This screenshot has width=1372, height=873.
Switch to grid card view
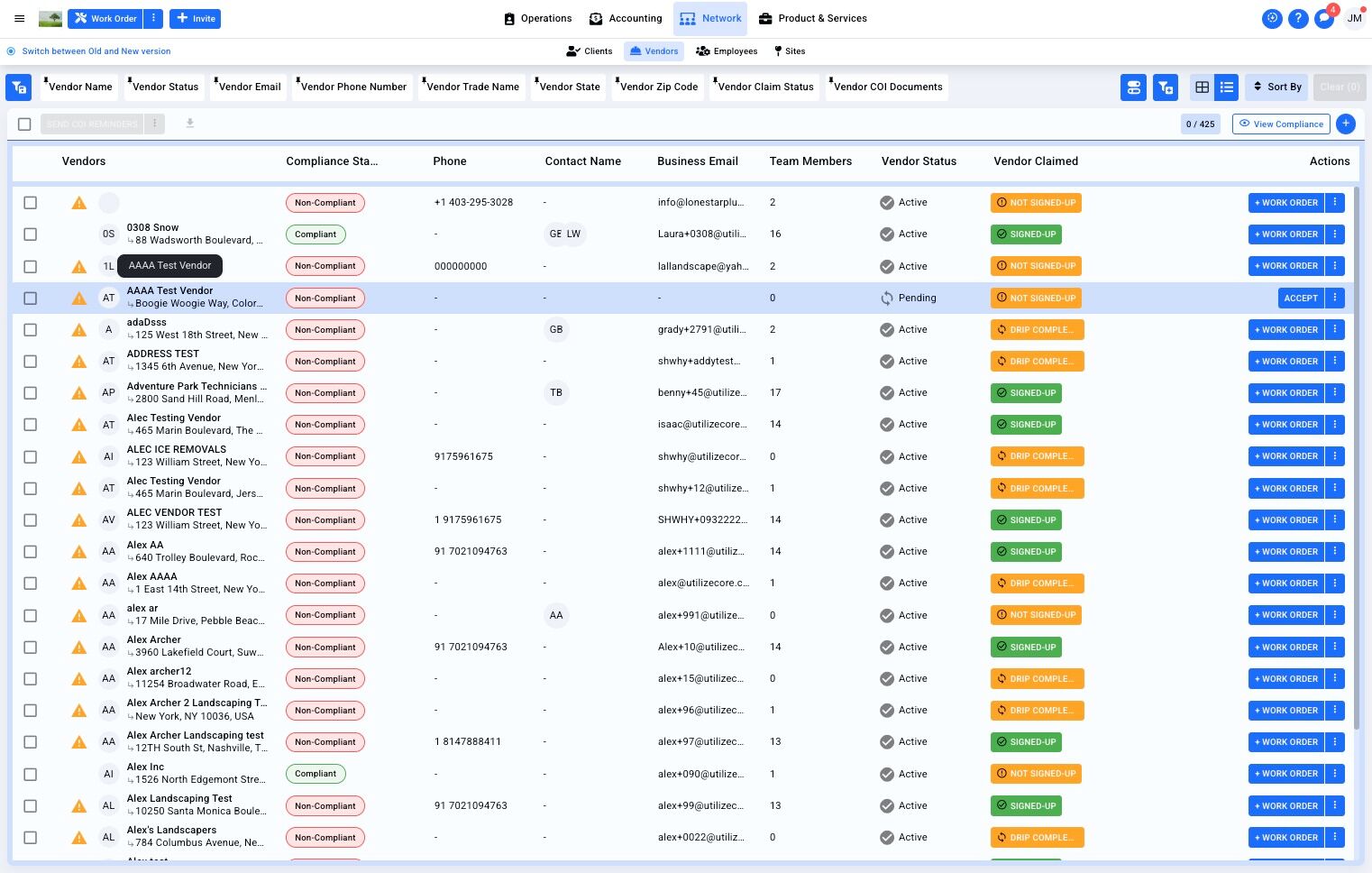point(1202,87)
